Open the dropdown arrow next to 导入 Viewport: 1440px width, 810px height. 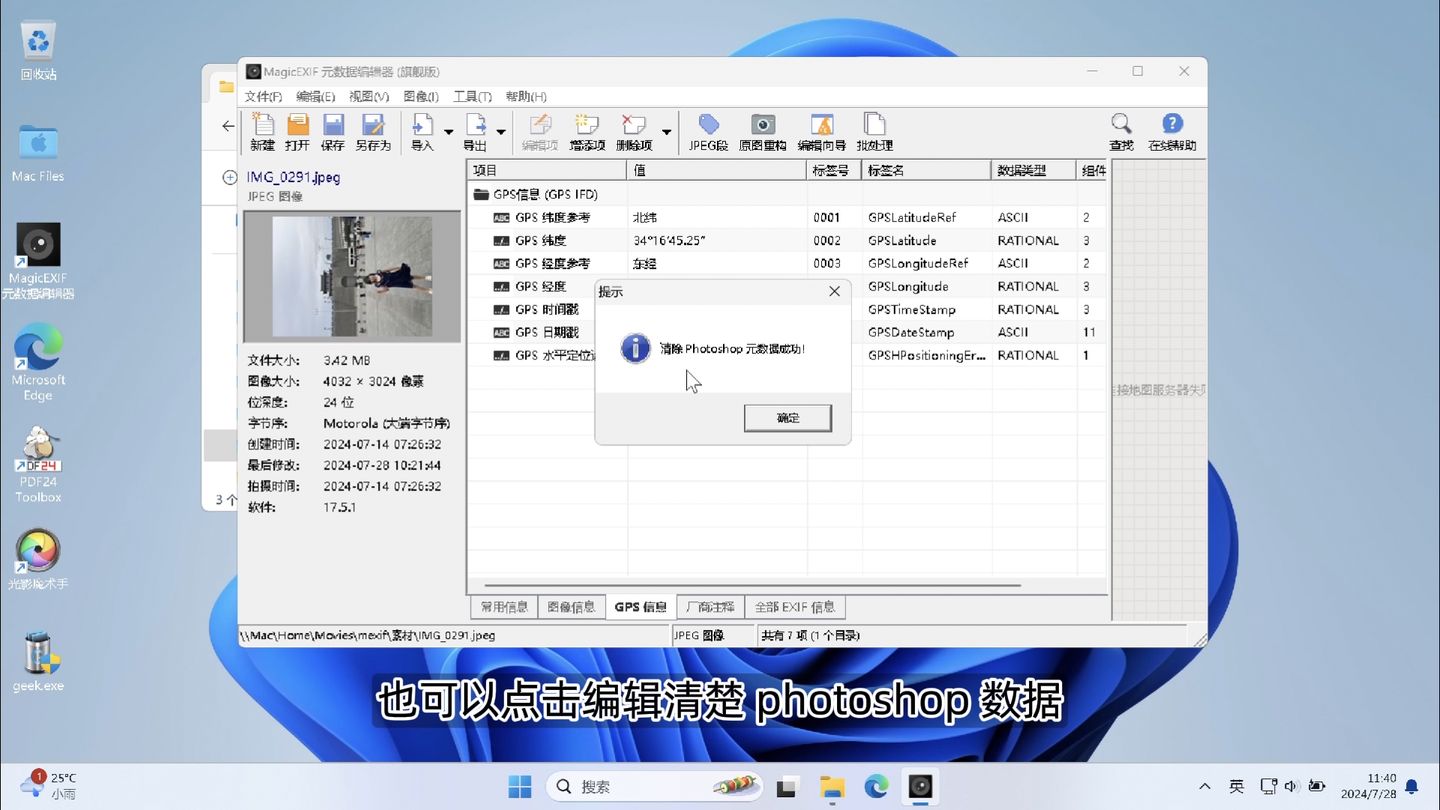[449, 132]
